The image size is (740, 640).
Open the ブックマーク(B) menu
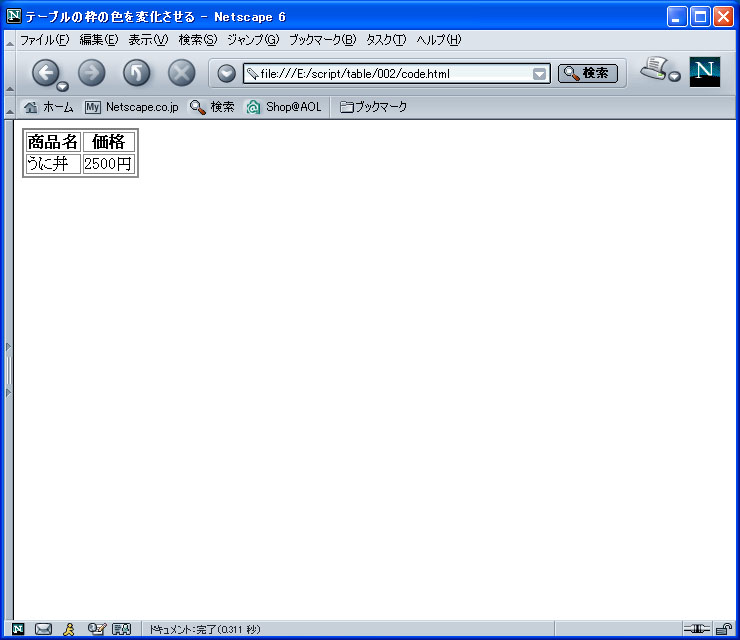coord(323,40)
